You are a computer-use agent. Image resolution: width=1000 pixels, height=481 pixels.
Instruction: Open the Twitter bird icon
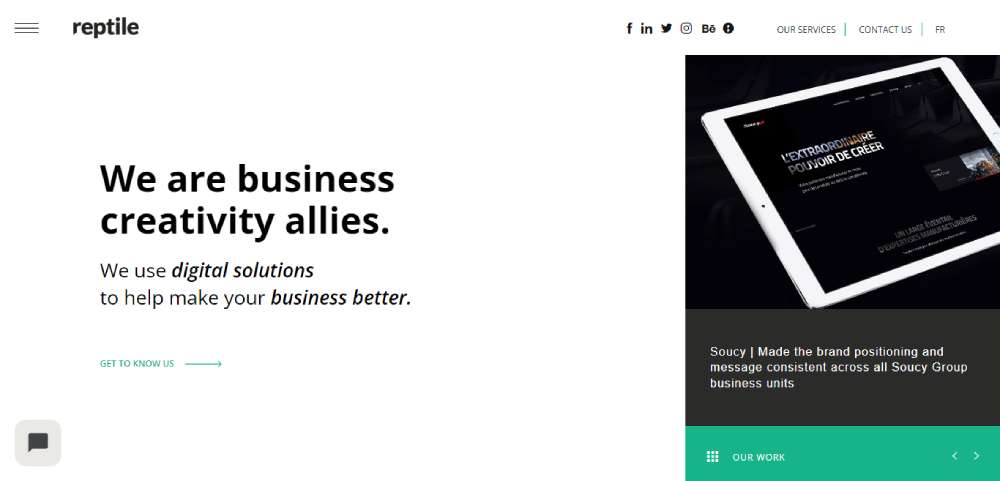[666, 28]
